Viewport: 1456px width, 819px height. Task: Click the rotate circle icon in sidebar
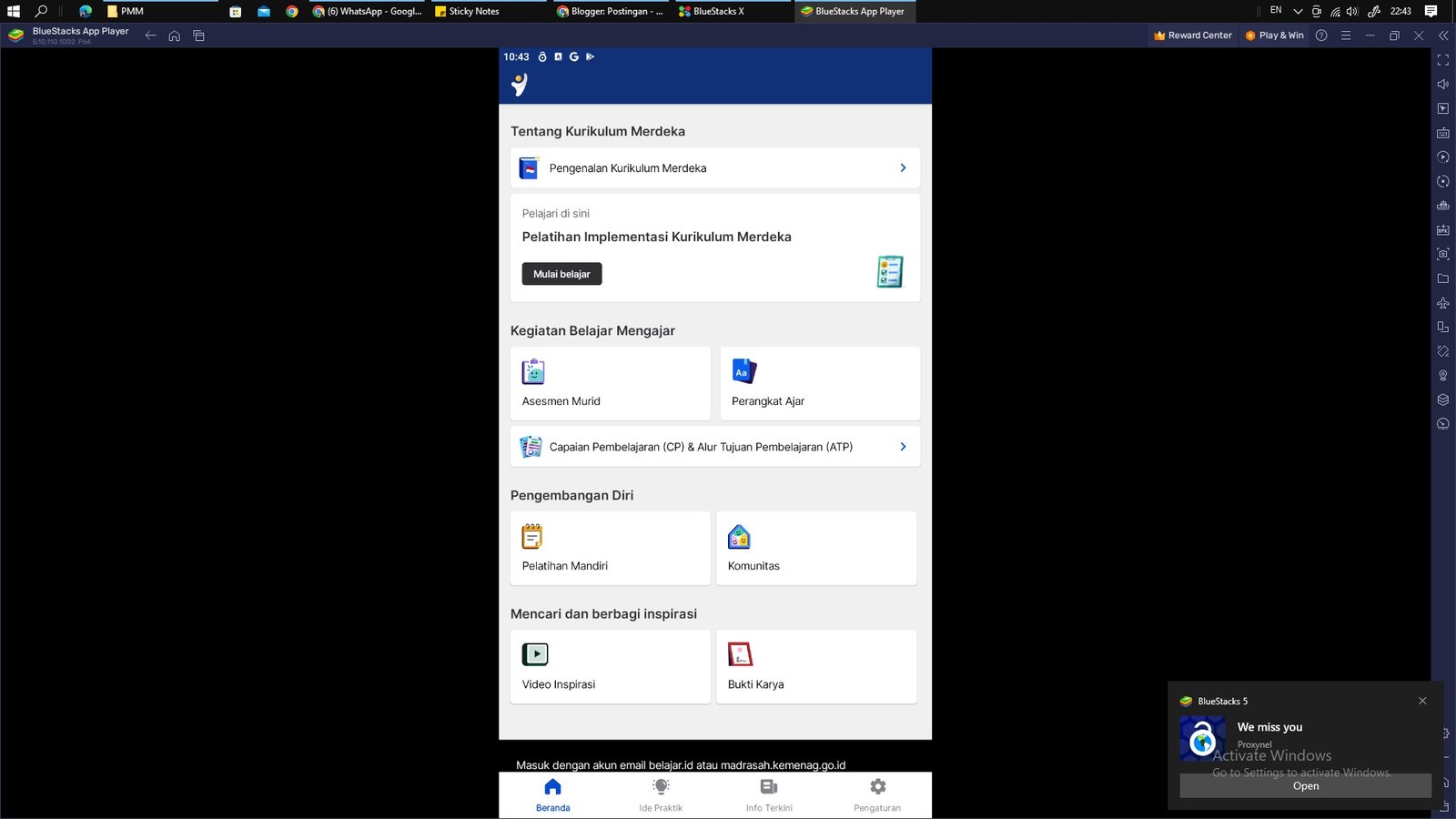point(1442,181)
